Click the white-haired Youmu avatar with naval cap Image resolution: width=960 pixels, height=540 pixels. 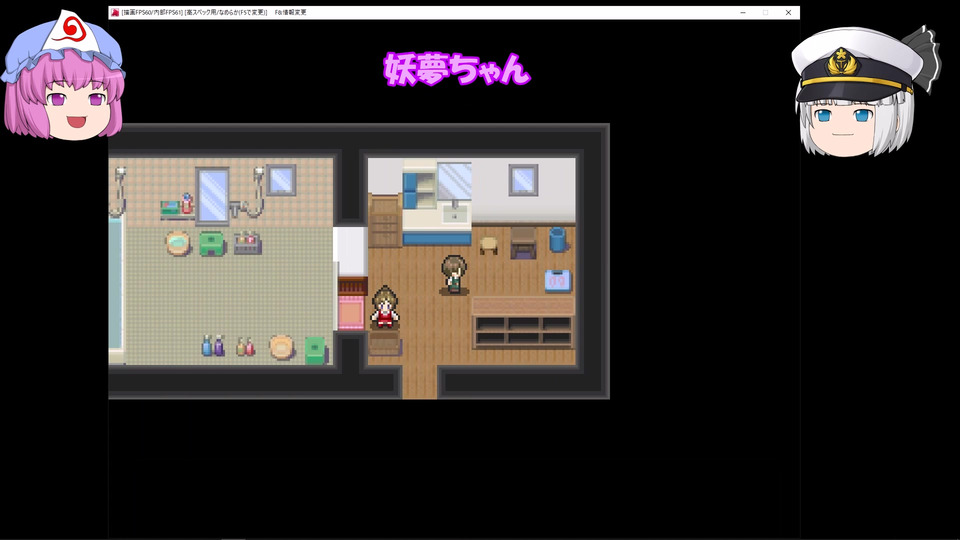(864, 92)
